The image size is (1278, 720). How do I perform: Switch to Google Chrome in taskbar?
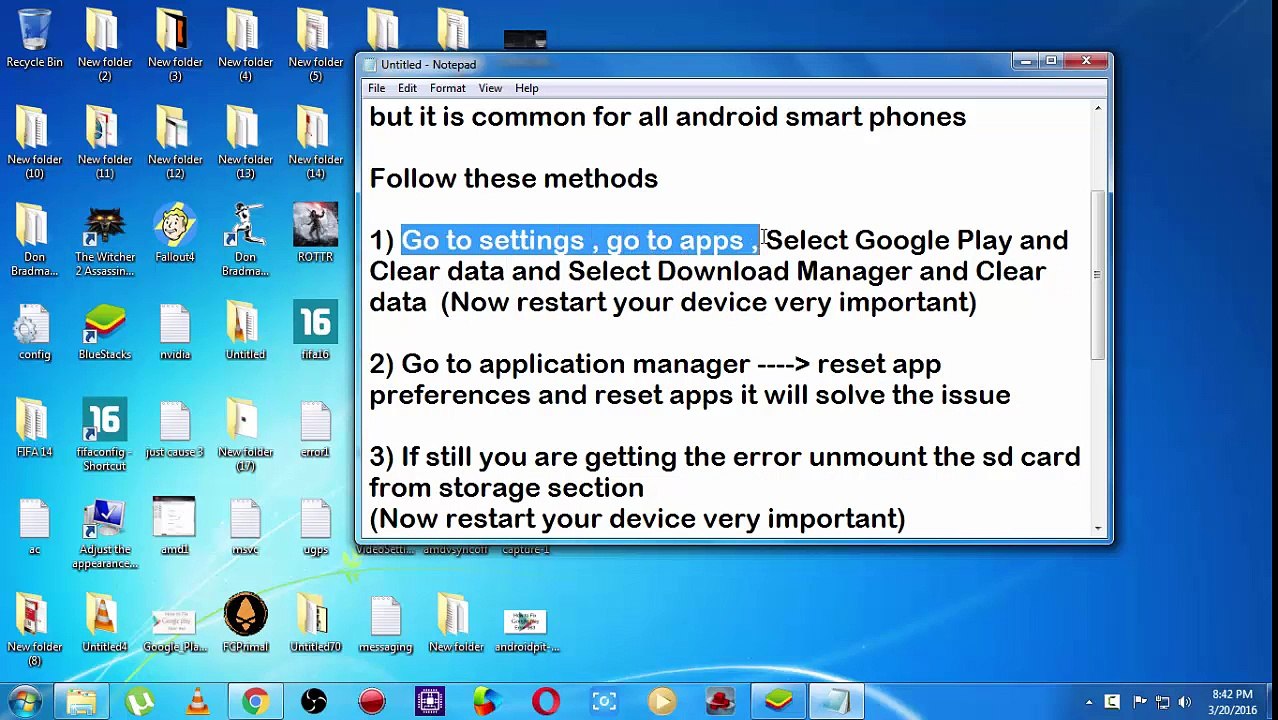pyautogui.click(x=255, y=702)
